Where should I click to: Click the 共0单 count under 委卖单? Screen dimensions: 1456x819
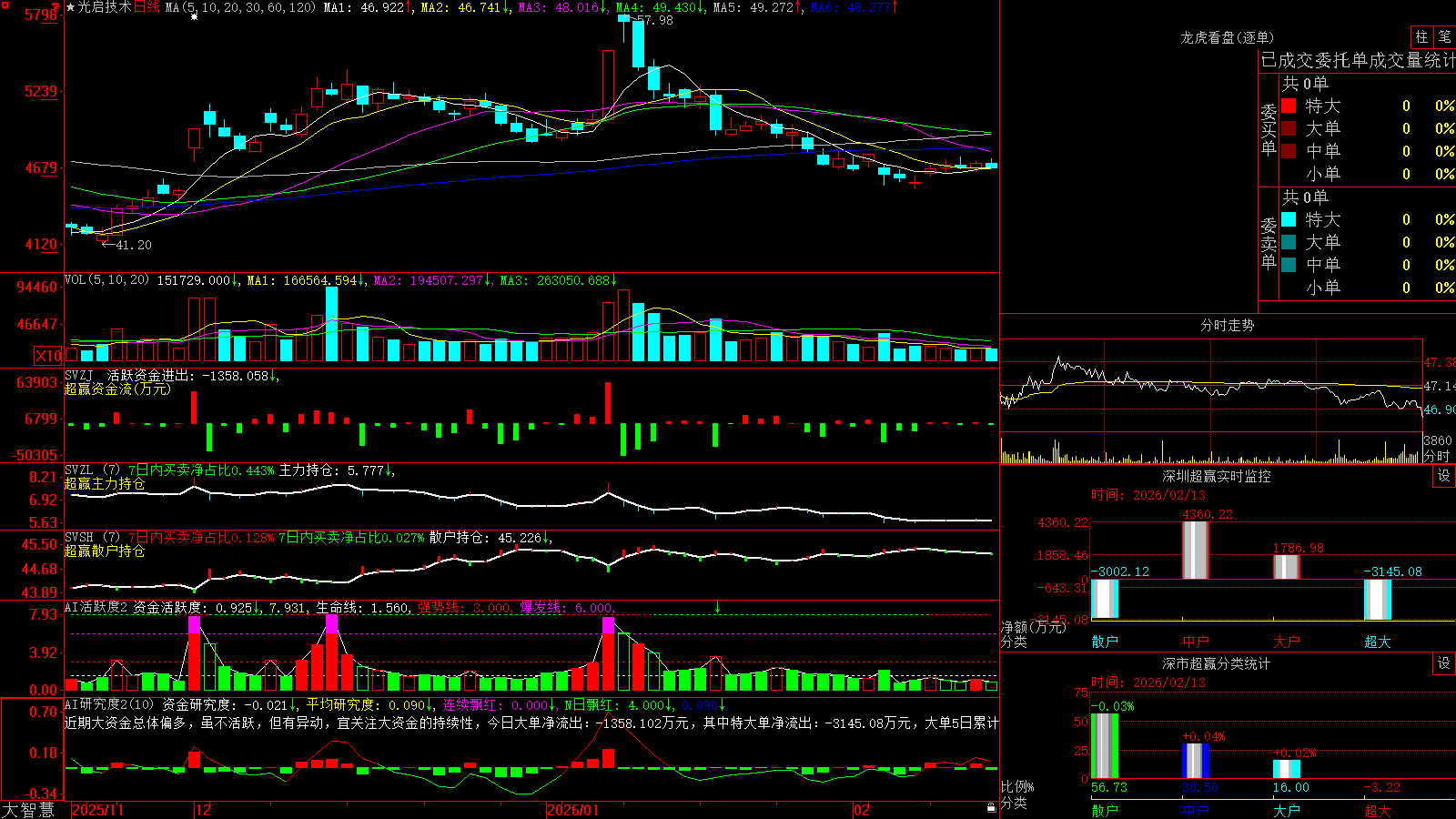[x=1305, y=197]
